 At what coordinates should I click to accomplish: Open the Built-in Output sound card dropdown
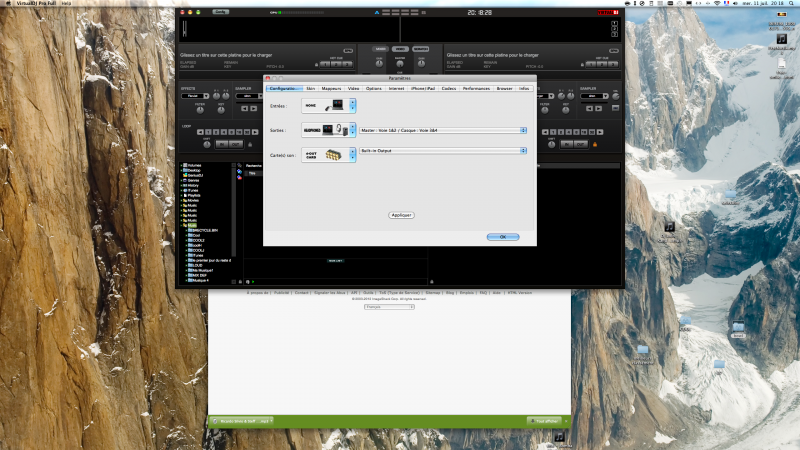click(x=442, y=151)
